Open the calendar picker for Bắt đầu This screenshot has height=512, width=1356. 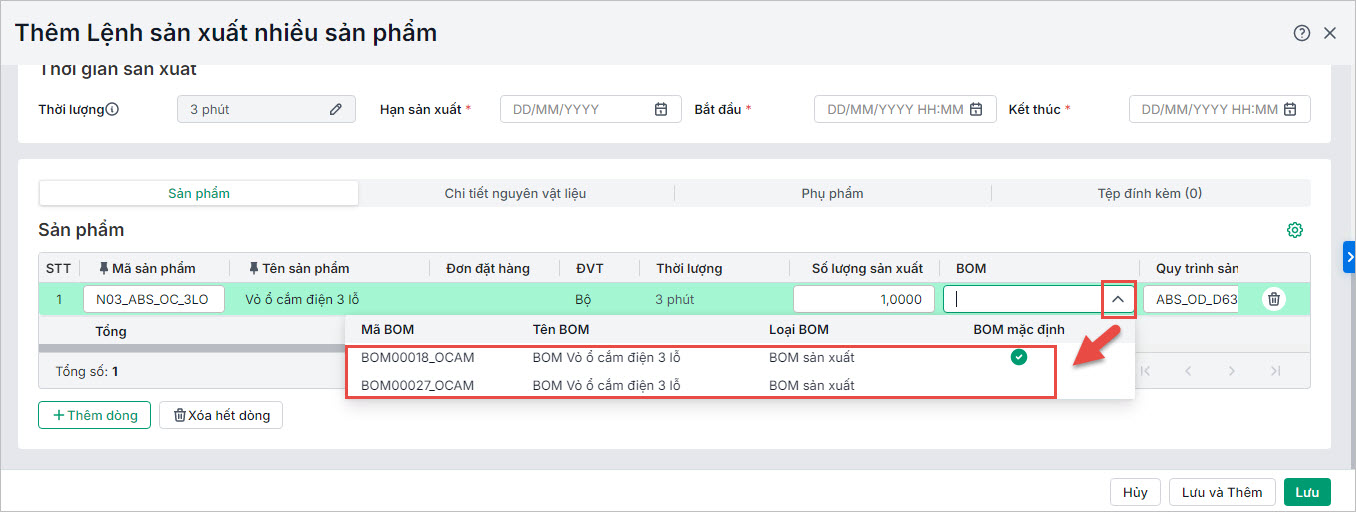[976, 110]
